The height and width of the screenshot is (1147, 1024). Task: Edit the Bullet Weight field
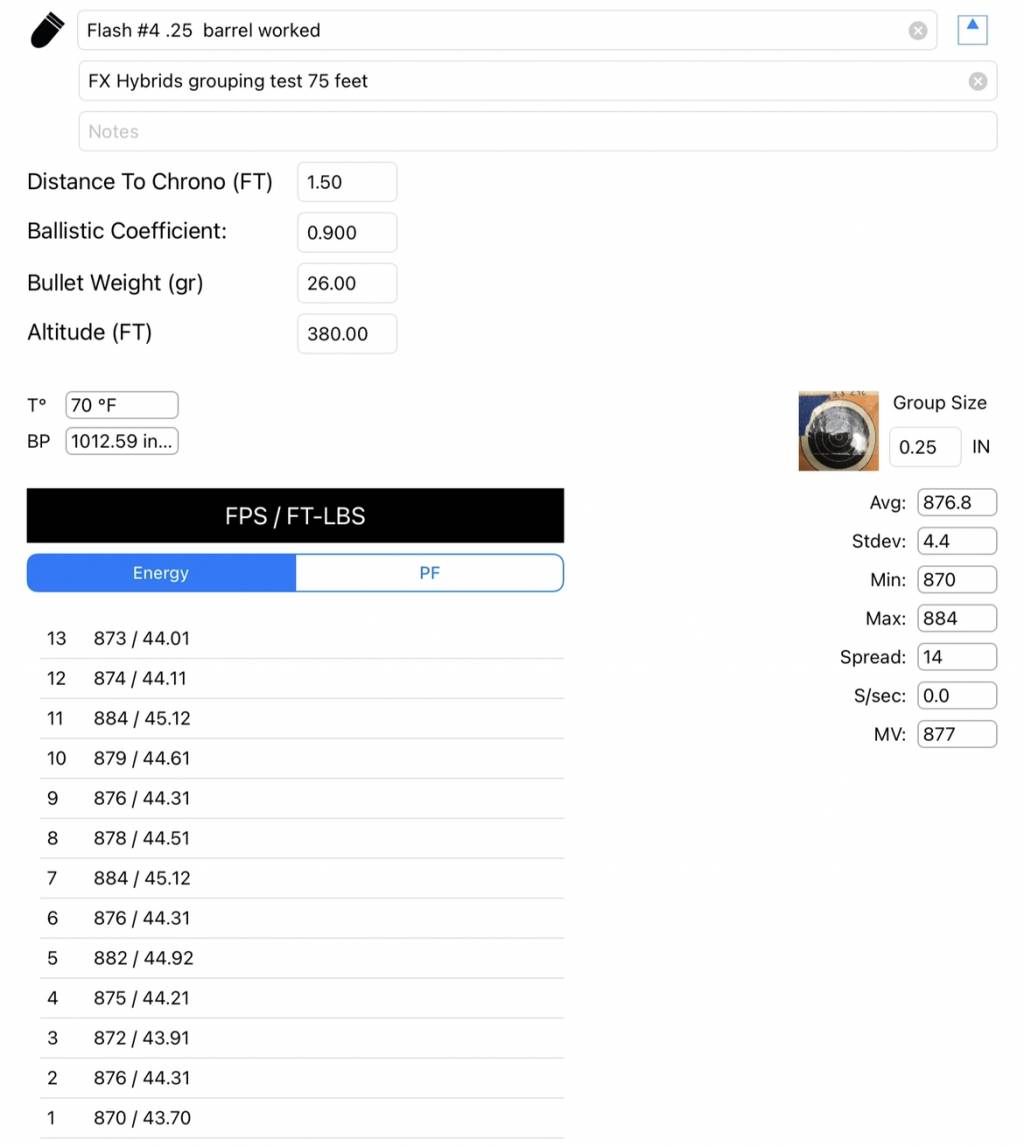[x=346, y=283]
